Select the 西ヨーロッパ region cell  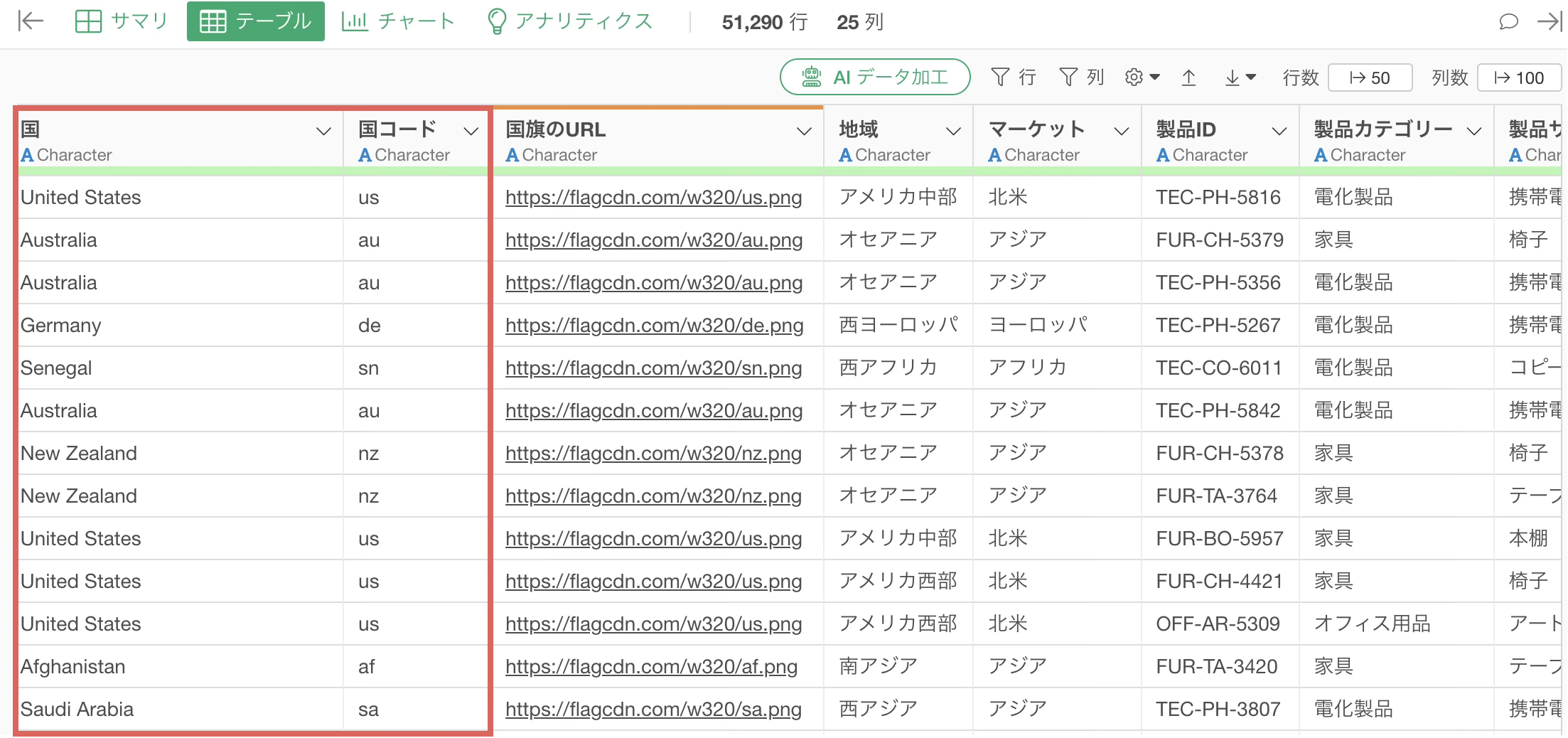tap(898, 326)
